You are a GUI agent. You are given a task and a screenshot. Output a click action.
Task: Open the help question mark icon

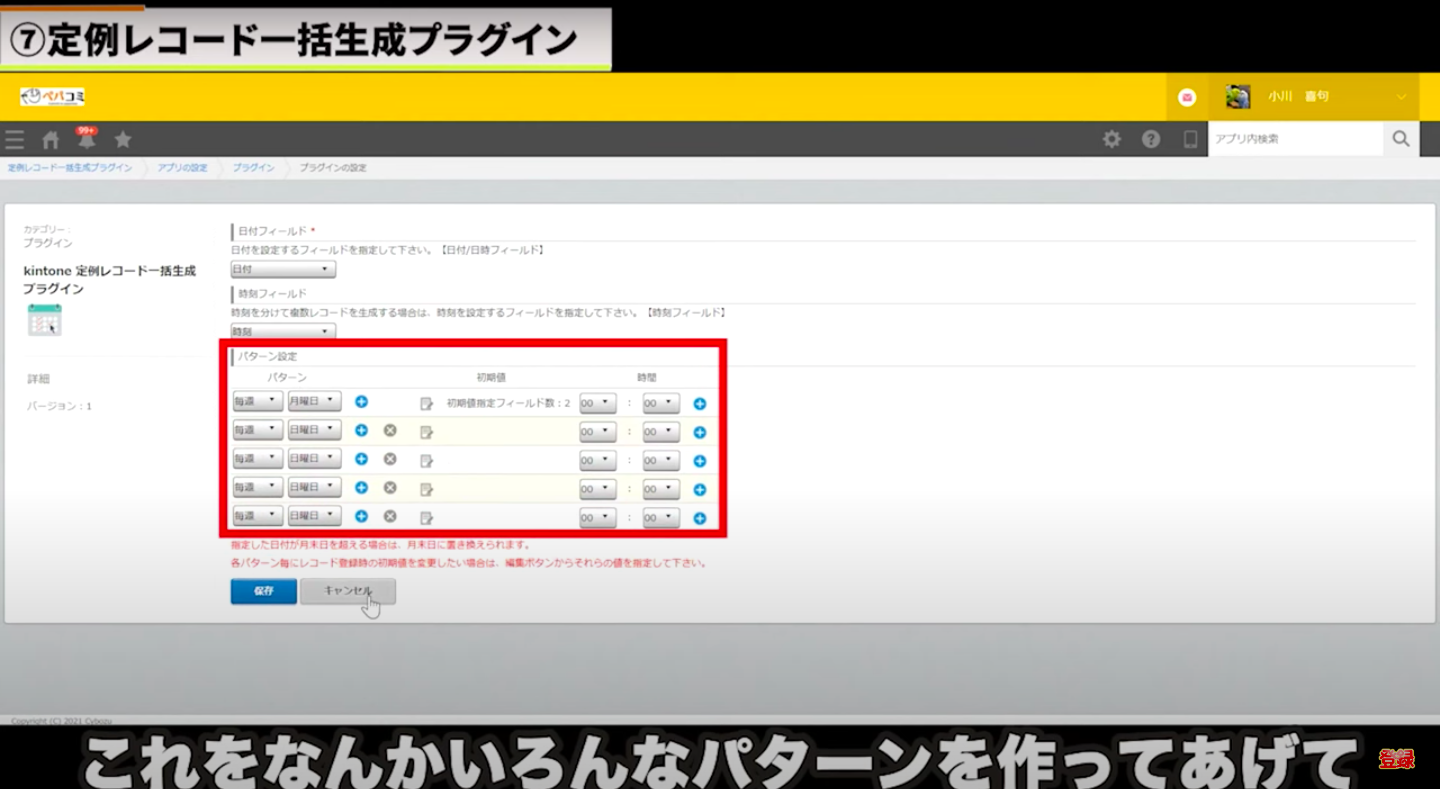click(x=1151, y=140)
